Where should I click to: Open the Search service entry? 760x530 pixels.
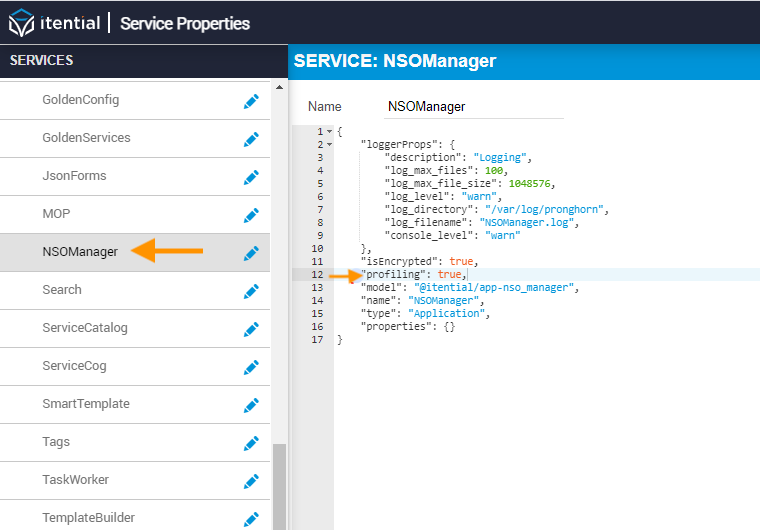135,290
